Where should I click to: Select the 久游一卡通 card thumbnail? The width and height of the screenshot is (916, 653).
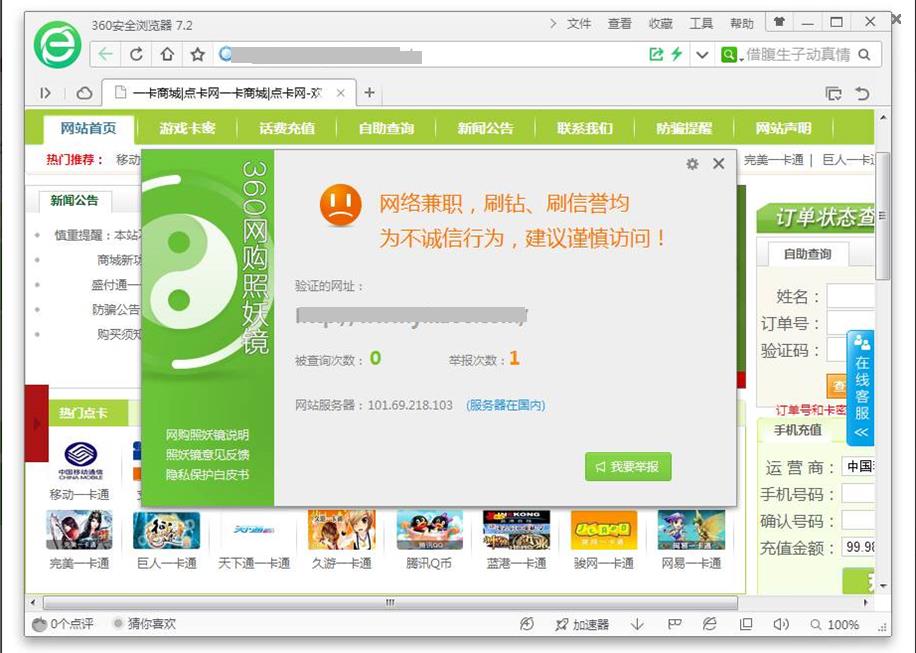342,530
